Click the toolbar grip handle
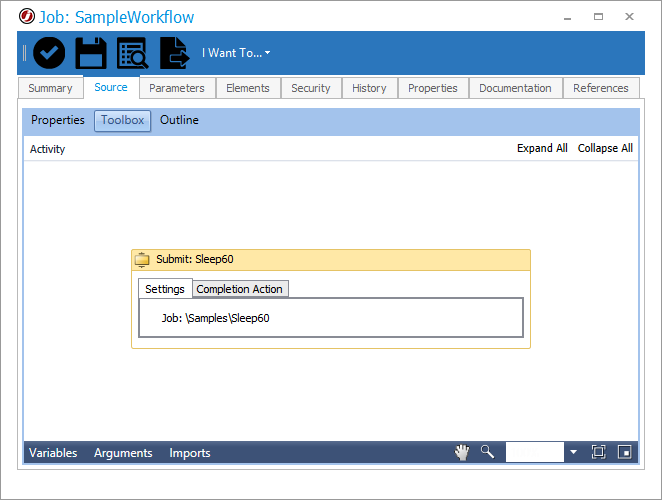Image resolution: width=662 pixels, height=500 pixels. (x=24, y=53)
